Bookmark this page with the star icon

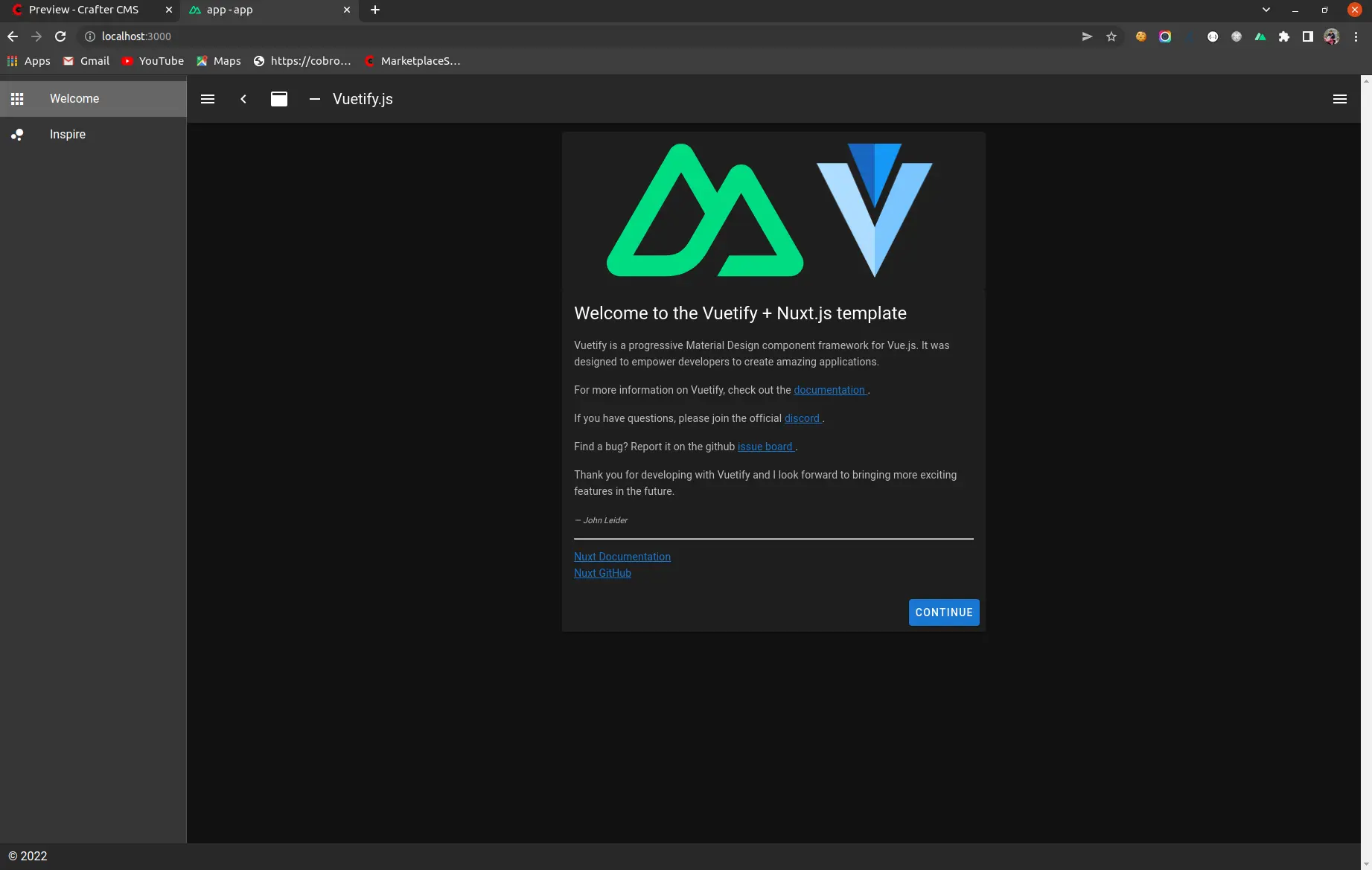coord(1111,36)
